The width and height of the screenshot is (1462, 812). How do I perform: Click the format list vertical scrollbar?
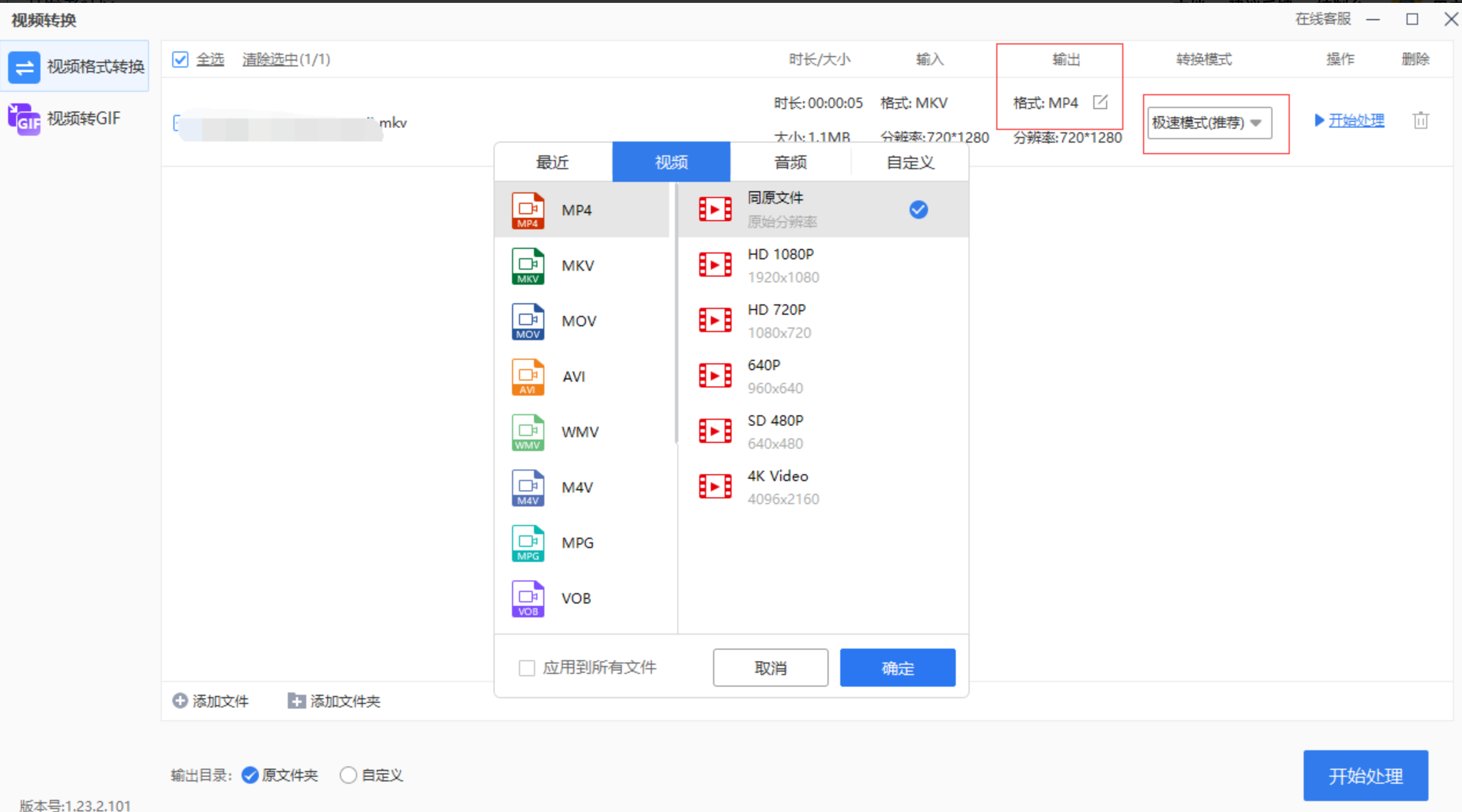point(676,314)
